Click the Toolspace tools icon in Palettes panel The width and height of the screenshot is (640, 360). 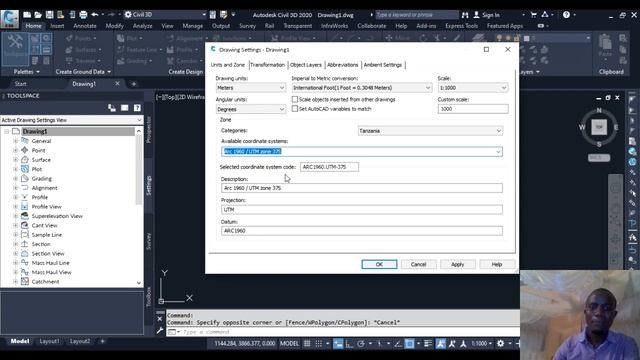(16, 49)
